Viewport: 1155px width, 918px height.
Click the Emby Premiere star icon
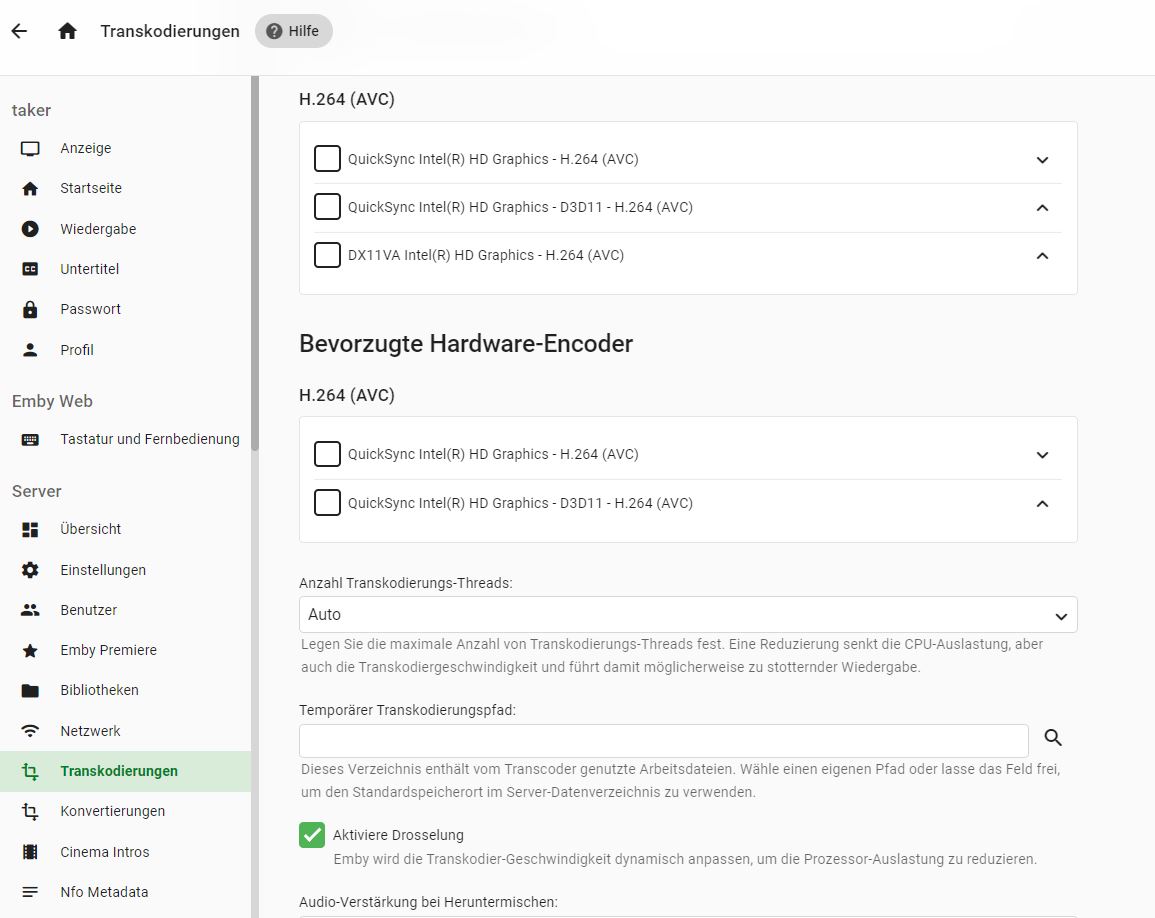[x=30, y=651]
